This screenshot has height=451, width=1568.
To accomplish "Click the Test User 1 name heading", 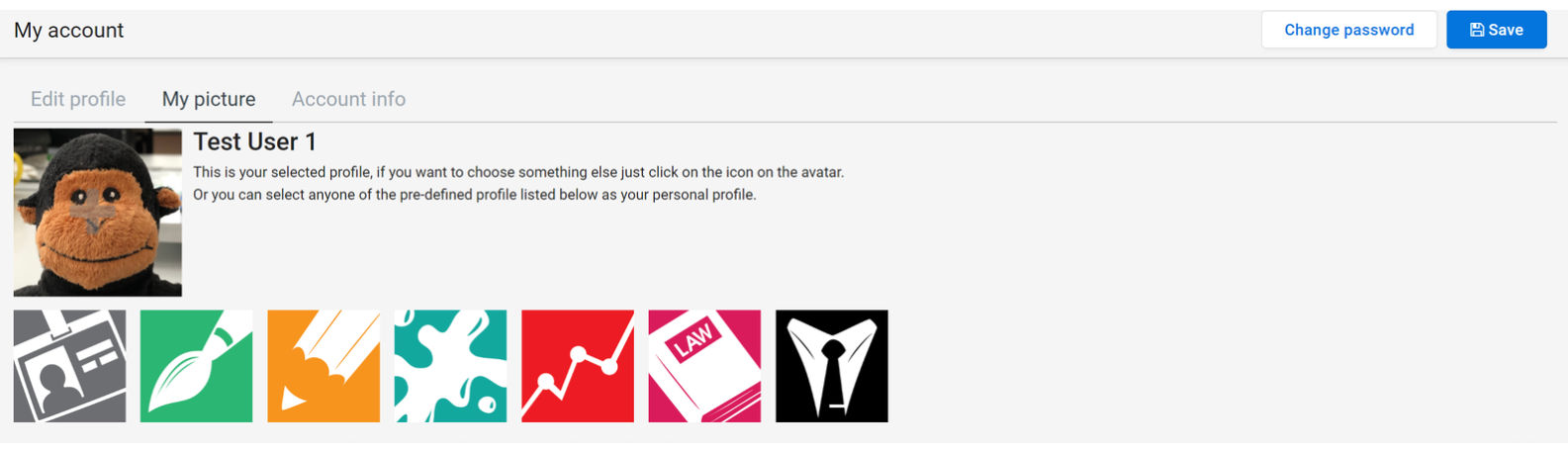I will [255, 141].
